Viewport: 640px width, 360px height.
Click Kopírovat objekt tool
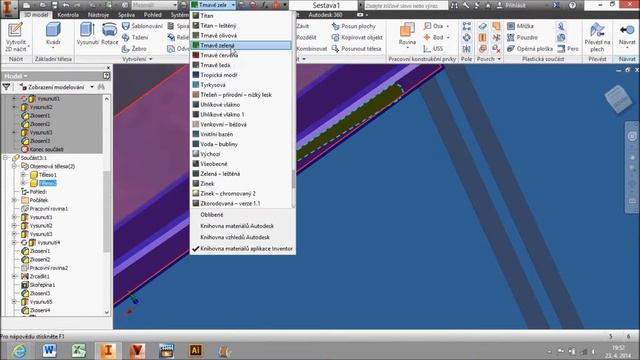tap(357, 38)
